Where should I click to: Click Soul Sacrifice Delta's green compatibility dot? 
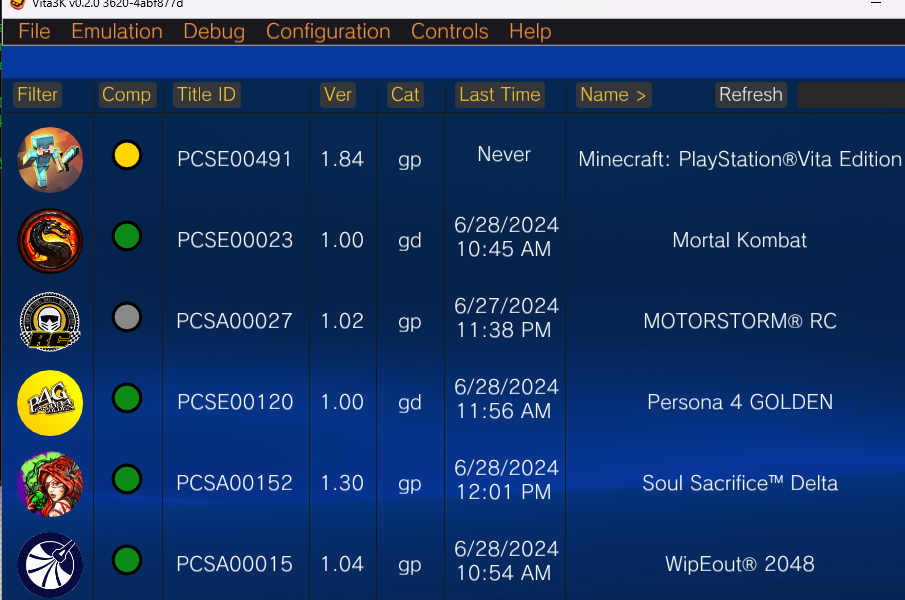click(x=127, y=479)
